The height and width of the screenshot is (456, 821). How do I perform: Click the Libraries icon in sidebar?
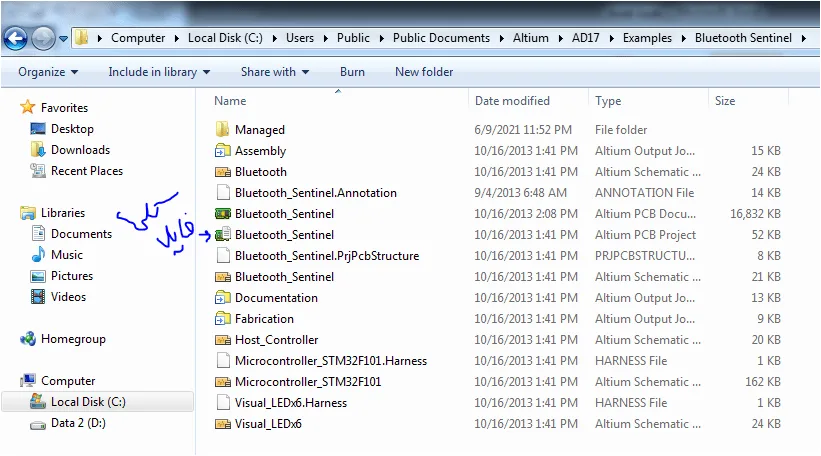pos(27,213)
